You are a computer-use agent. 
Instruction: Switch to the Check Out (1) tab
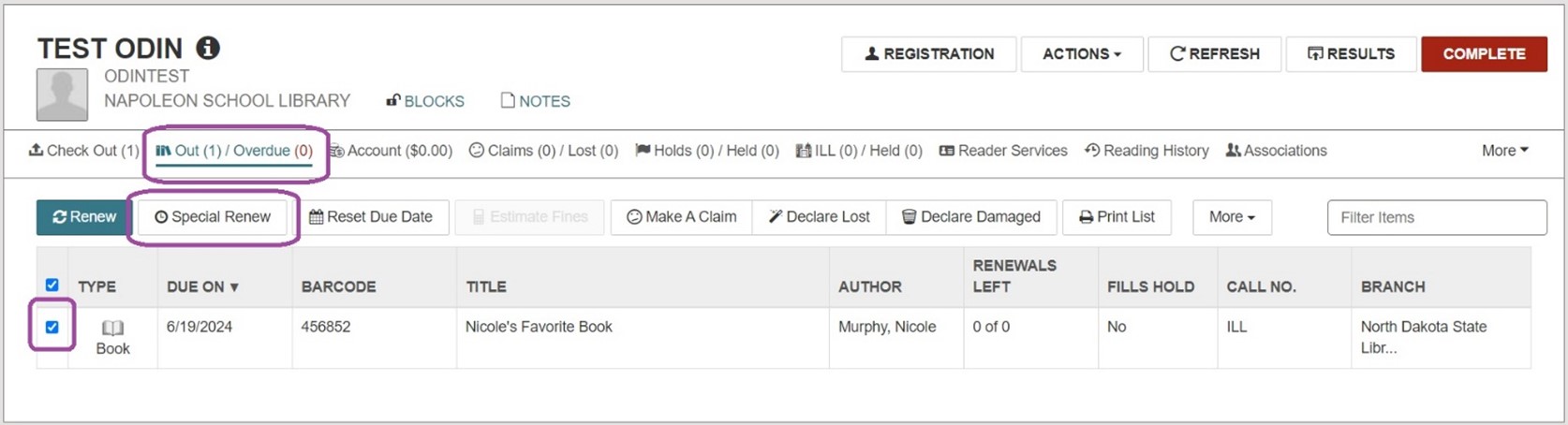pos(84,151)
